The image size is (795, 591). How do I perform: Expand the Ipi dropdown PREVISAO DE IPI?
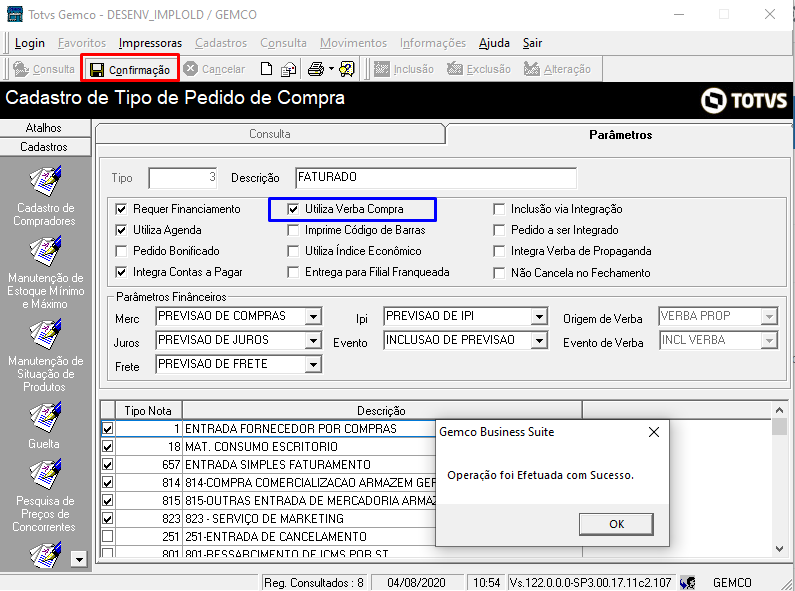[539, 316]
